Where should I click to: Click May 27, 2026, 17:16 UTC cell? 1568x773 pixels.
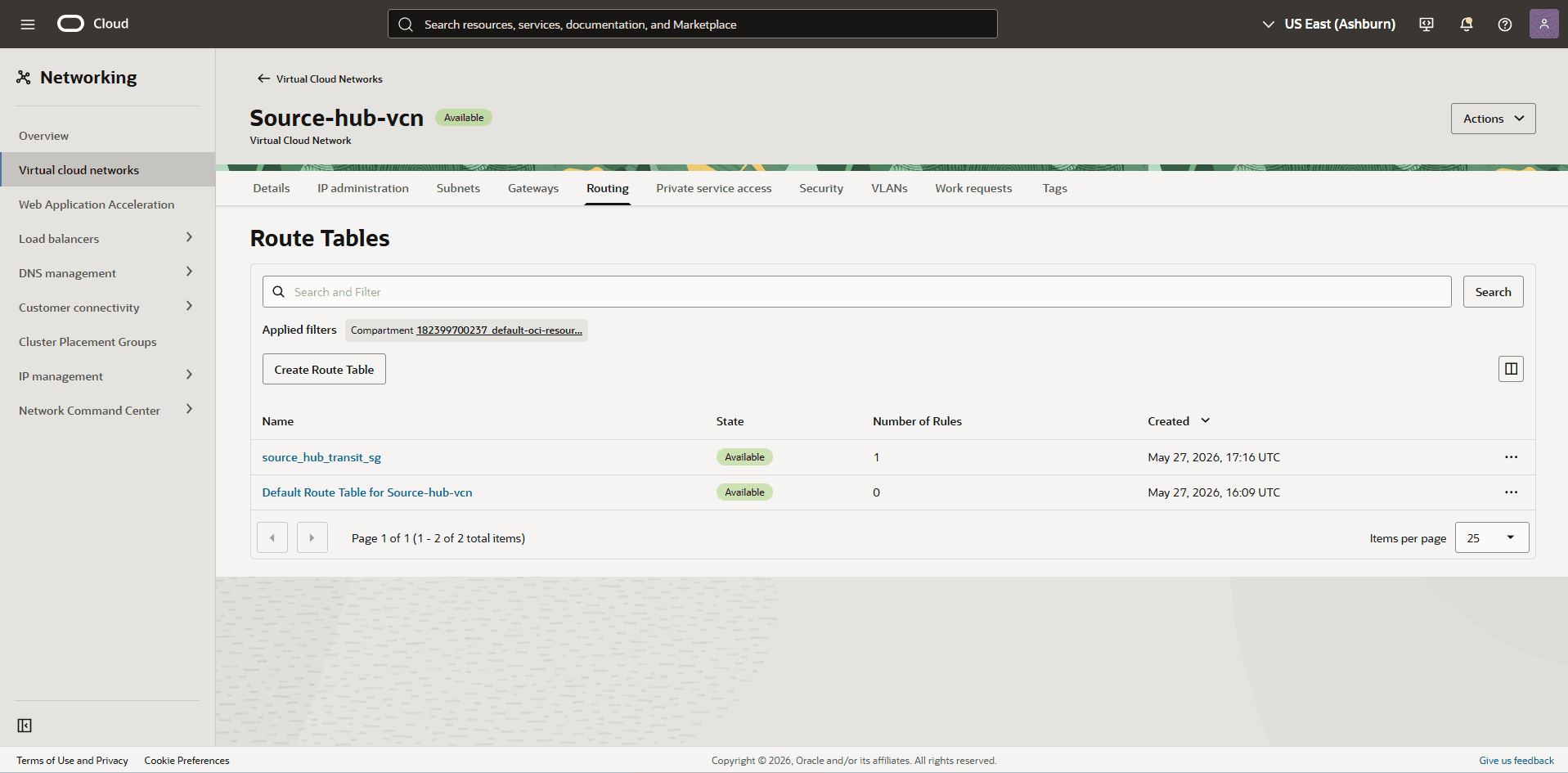point(1214,457)
